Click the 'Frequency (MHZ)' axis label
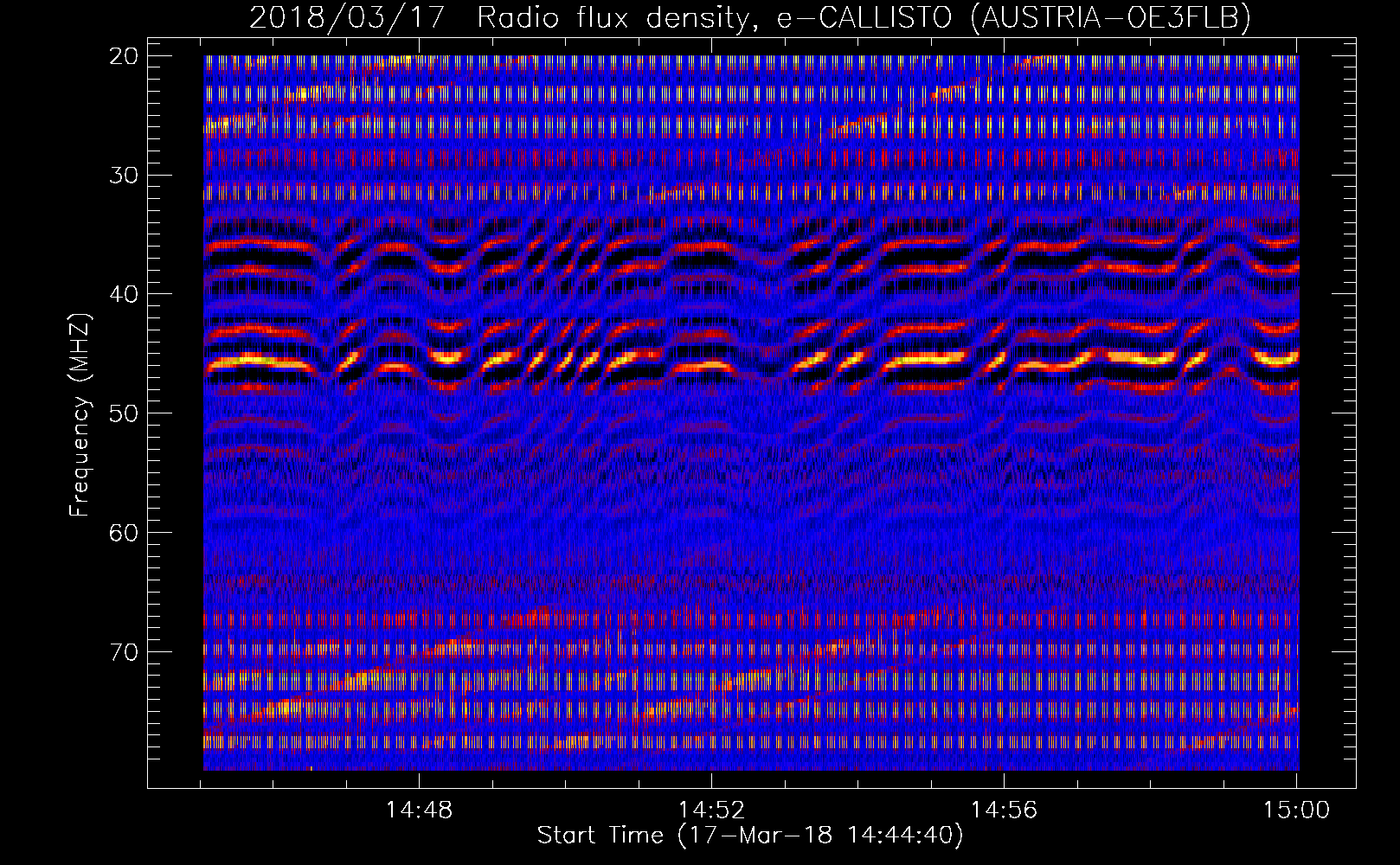Screen dimensions: 1400x865 coord(80,414)
